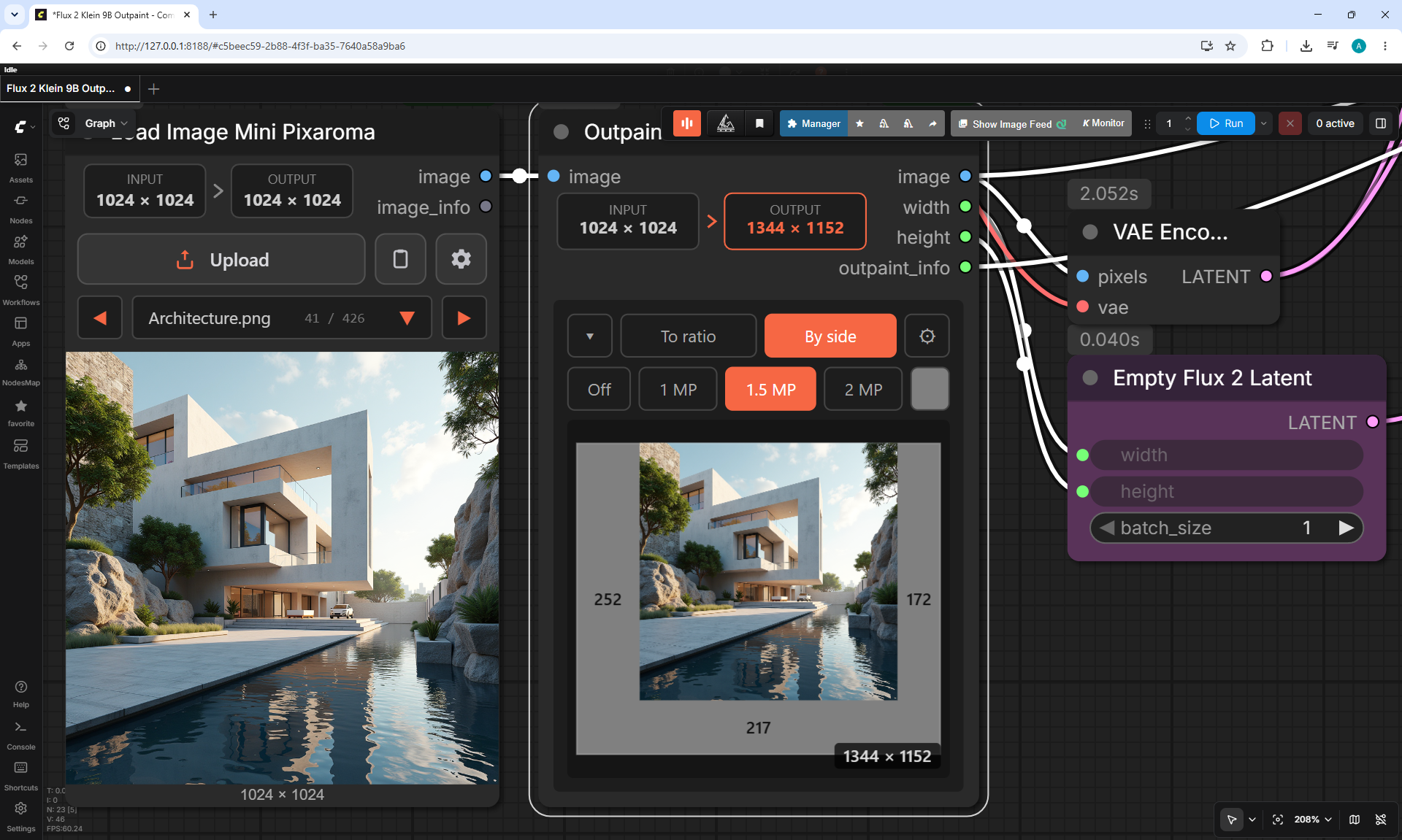1402x840 pixels.
Task: Toggle the right side panel icon
Action: (x=1381, y=123)
